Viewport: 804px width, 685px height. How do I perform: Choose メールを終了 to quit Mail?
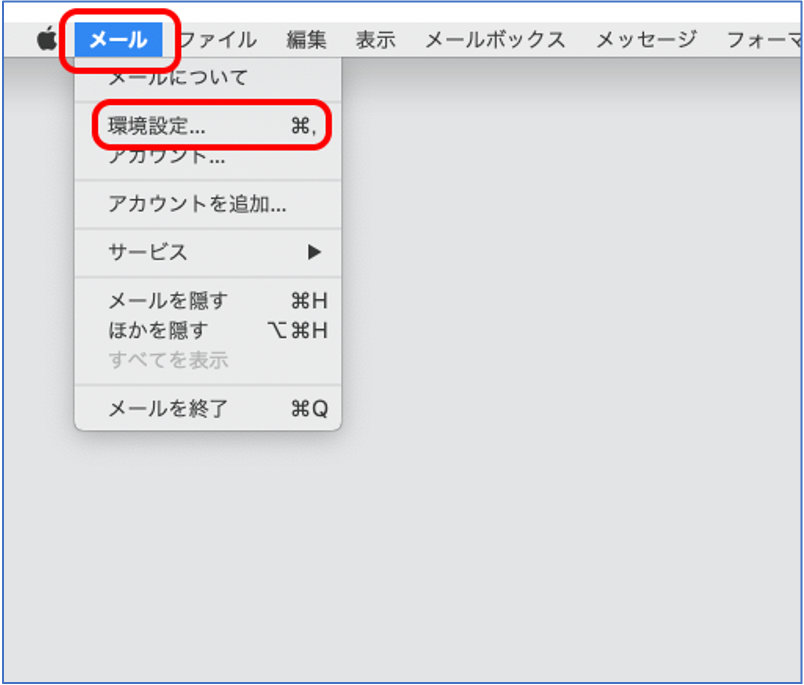208,409
